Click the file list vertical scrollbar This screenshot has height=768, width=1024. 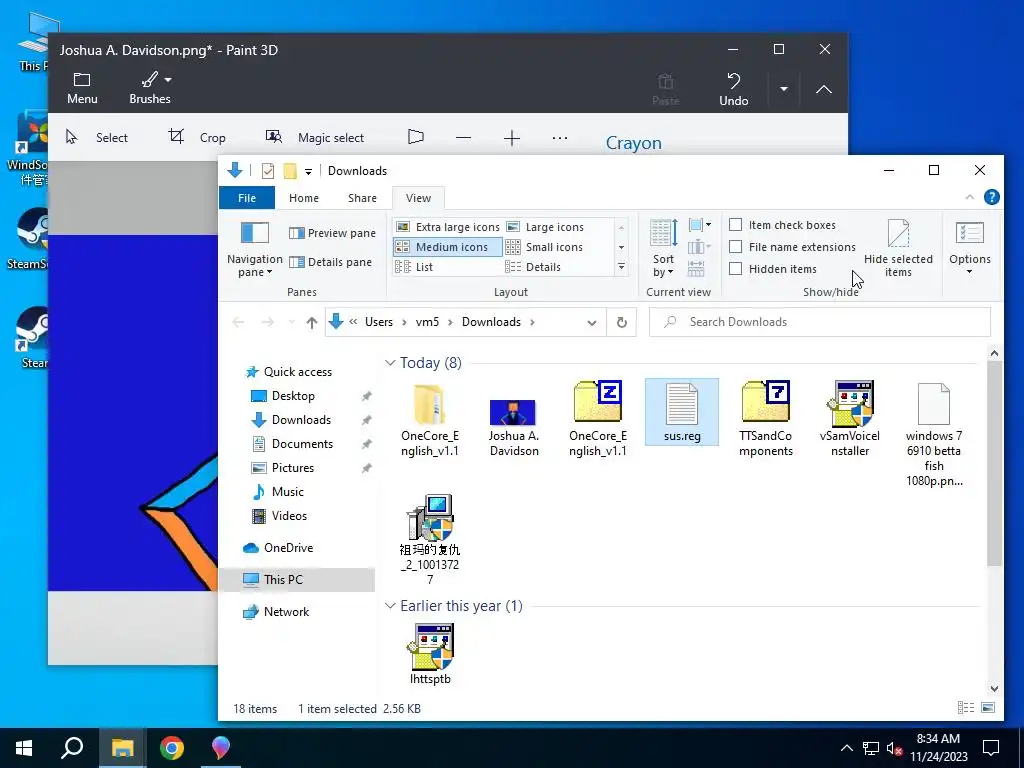pos(993,463)
